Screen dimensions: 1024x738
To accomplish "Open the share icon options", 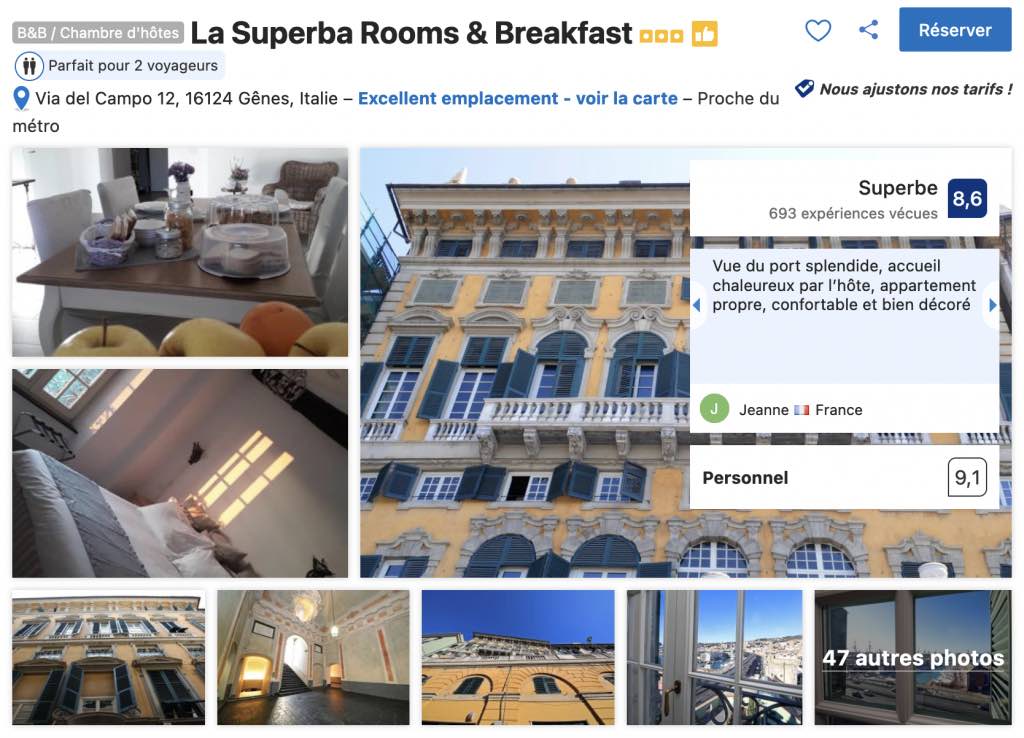I will (x=869, y=29).
